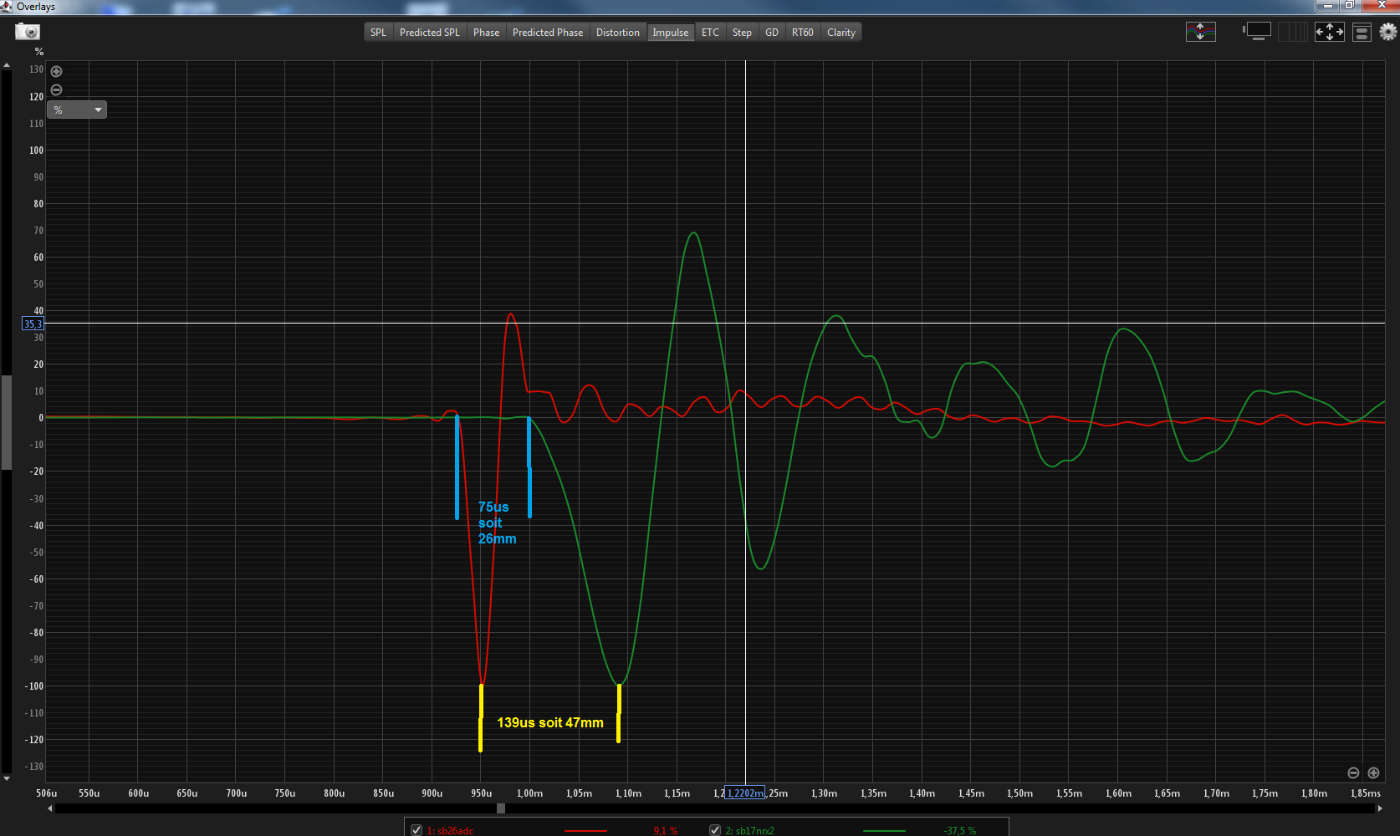Zoom in horizontal axis plus icon
Image resolution: width=1400 pixels, height=836 pixels.
(x=1373, y=773)
